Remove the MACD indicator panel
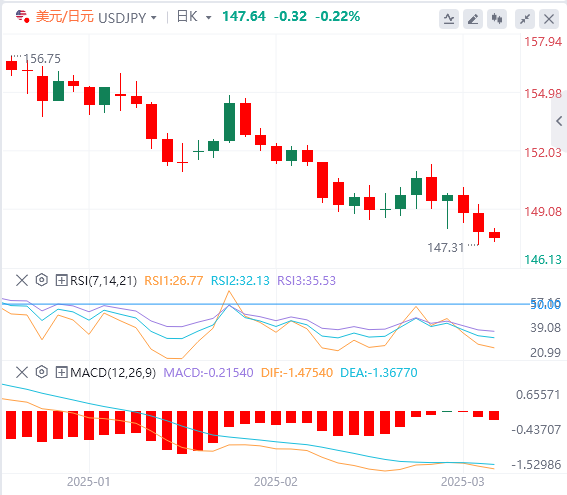 pos(22,372)
